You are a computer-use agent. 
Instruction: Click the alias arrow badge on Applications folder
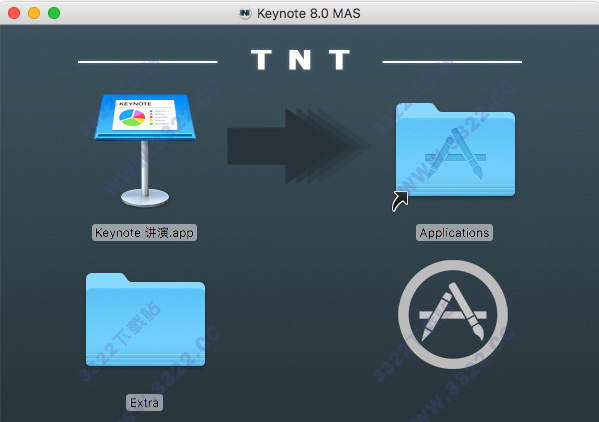coord(400,201)
